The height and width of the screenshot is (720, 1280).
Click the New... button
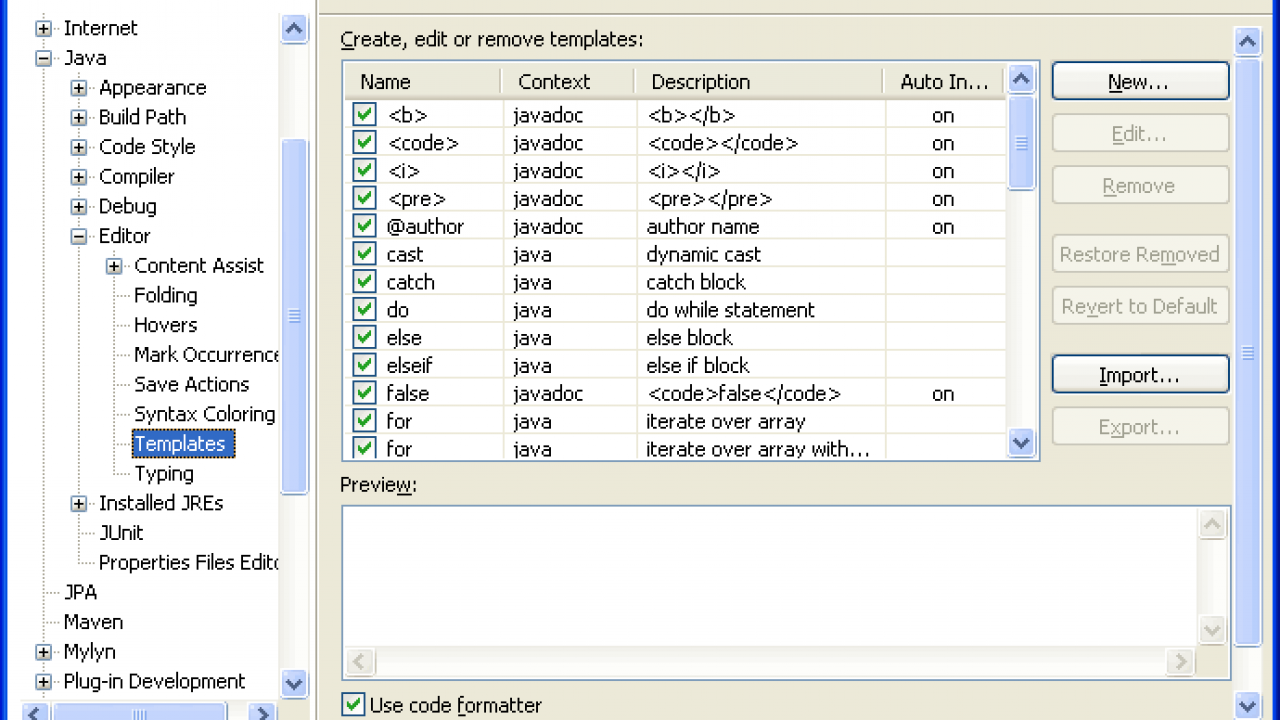pos(1140,81)
